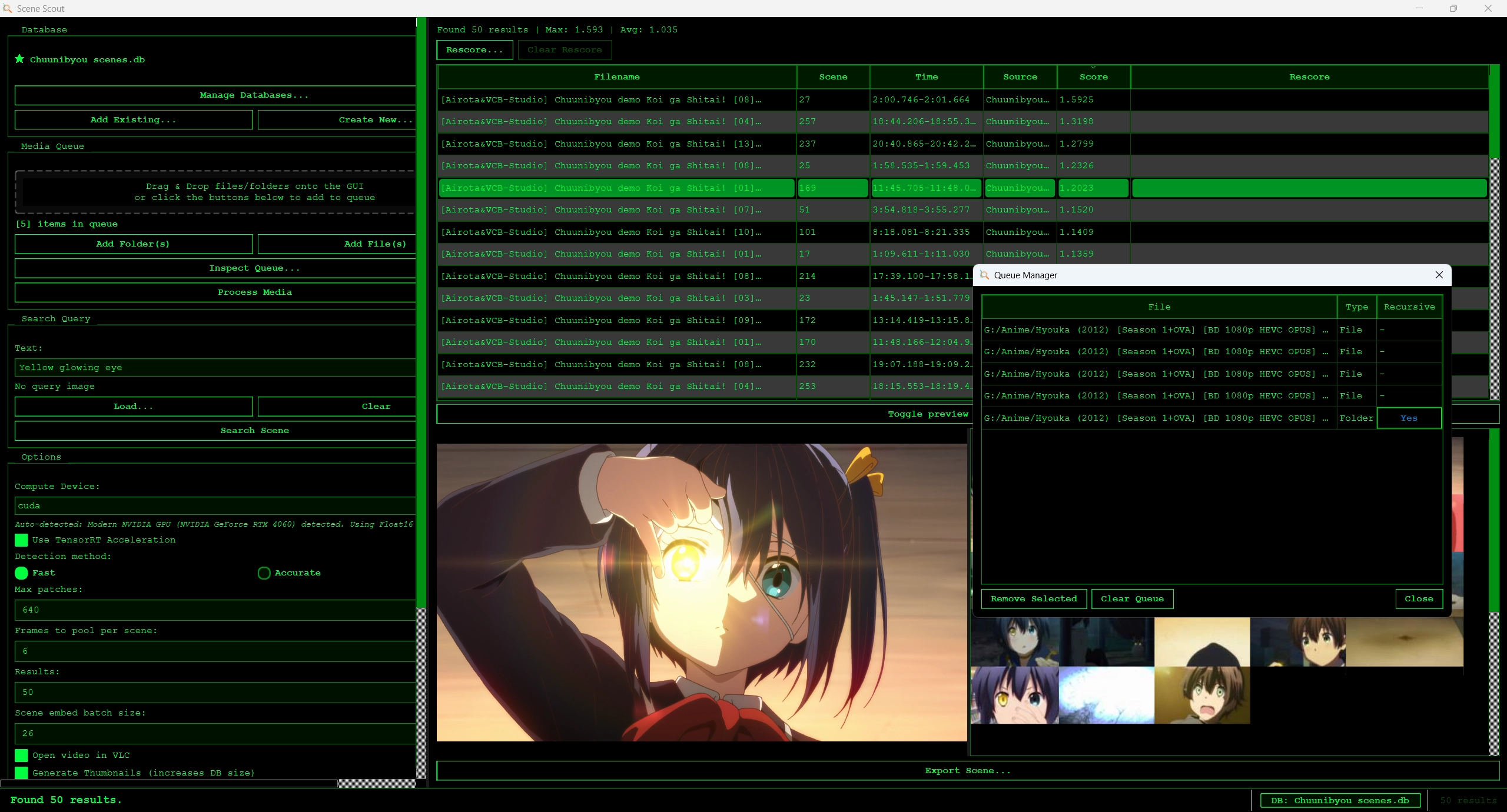The width and height of the screenshot is (1507, 812).
Task: Click Remove Selected in Queue Manager
Action: (1034, 598)
